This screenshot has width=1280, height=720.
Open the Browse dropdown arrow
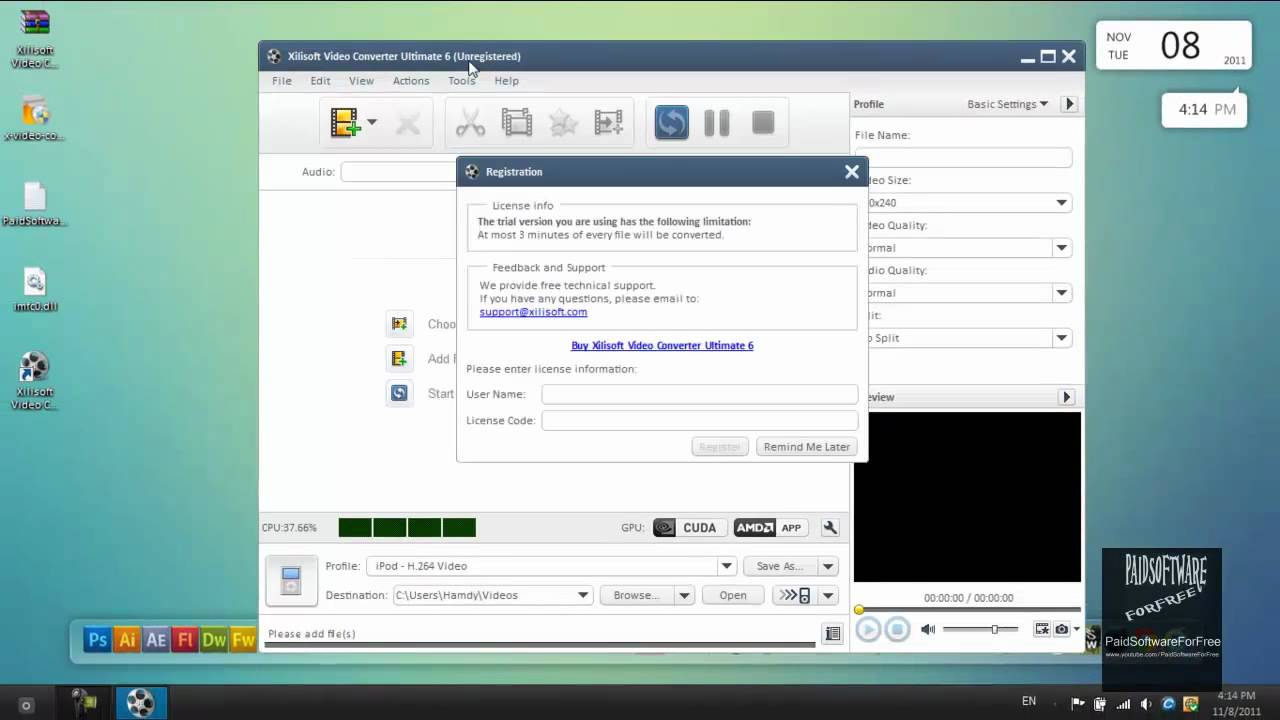tap(684, 595)
